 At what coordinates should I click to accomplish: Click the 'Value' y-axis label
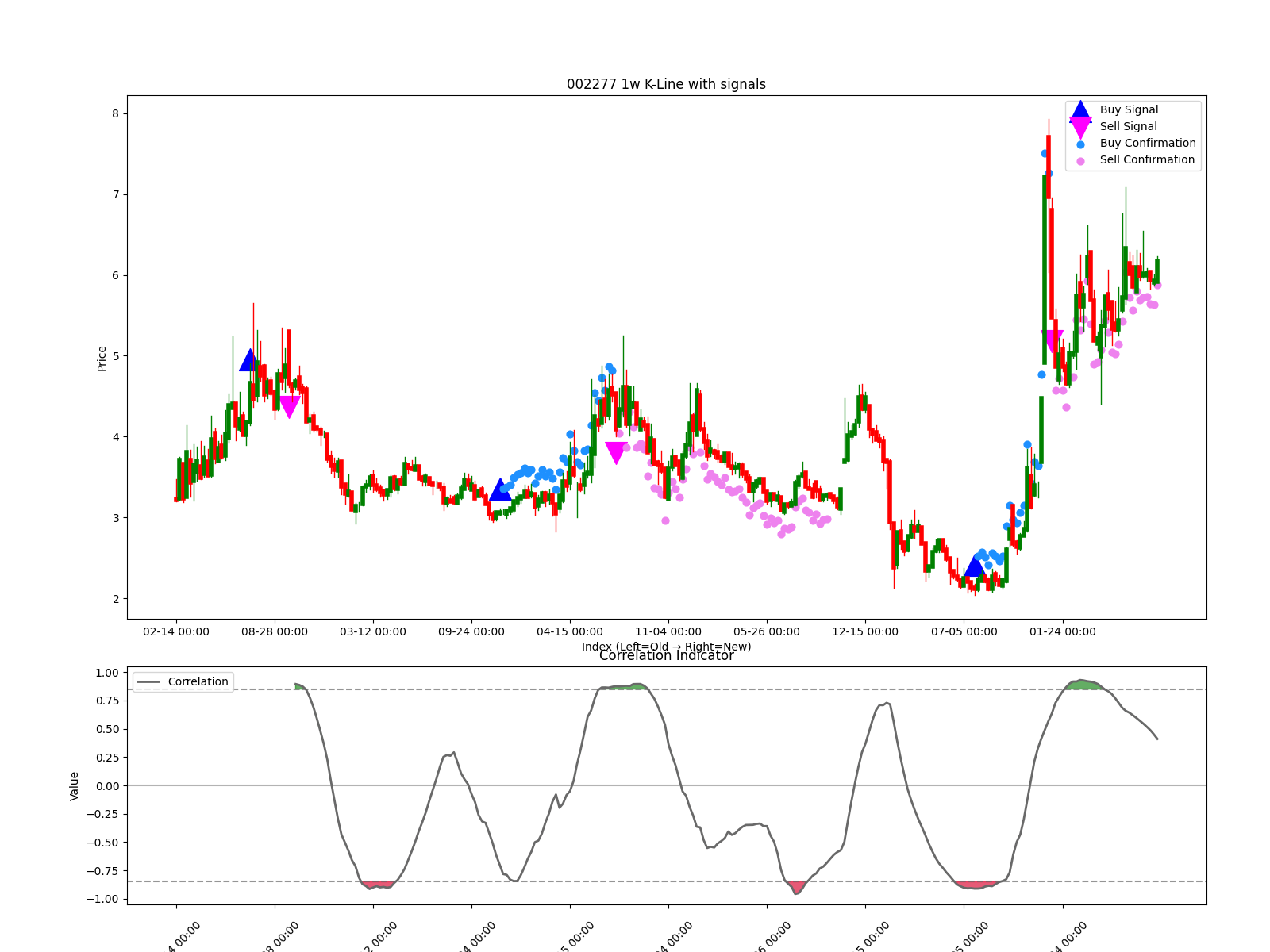point(75,785)
